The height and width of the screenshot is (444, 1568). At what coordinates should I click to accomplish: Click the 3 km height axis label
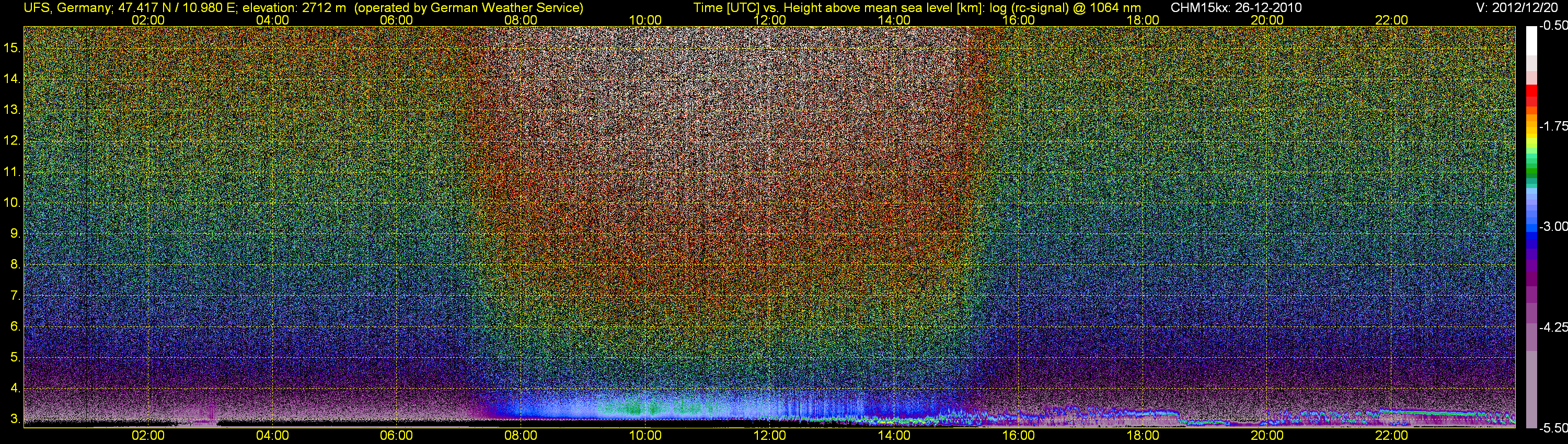15,419
